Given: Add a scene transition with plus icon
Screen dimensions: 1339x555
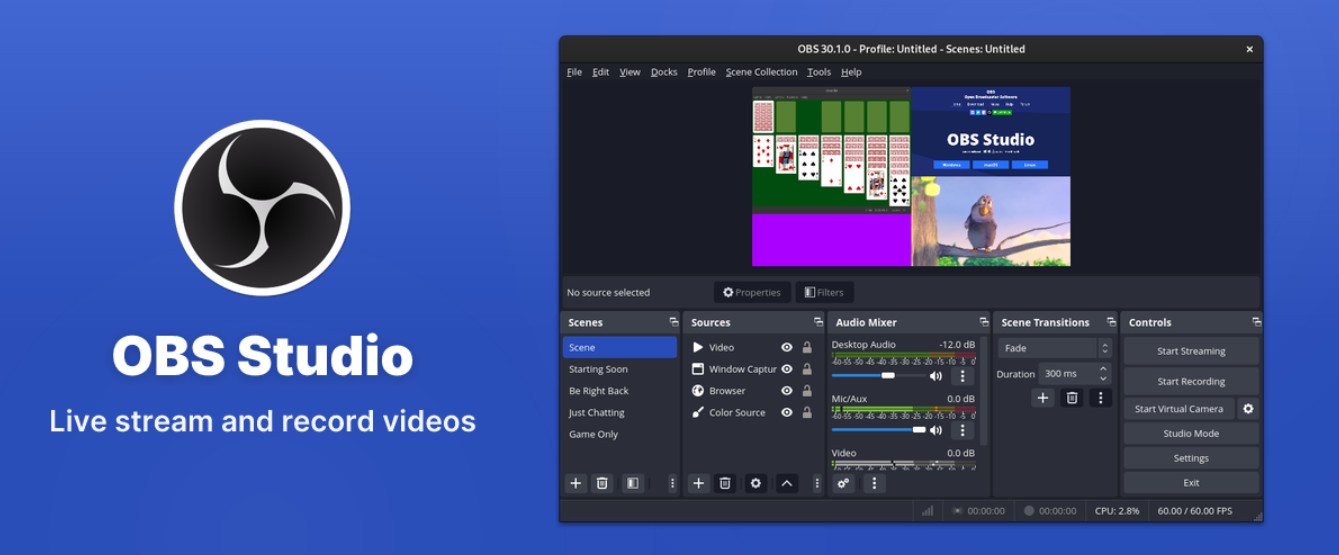Looking at the screenshot, I should tap(1043, 398).
